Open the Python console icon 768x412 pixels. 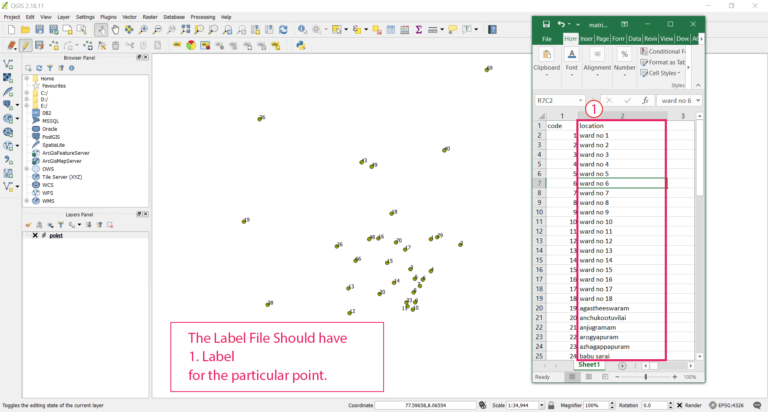[301, 45]
